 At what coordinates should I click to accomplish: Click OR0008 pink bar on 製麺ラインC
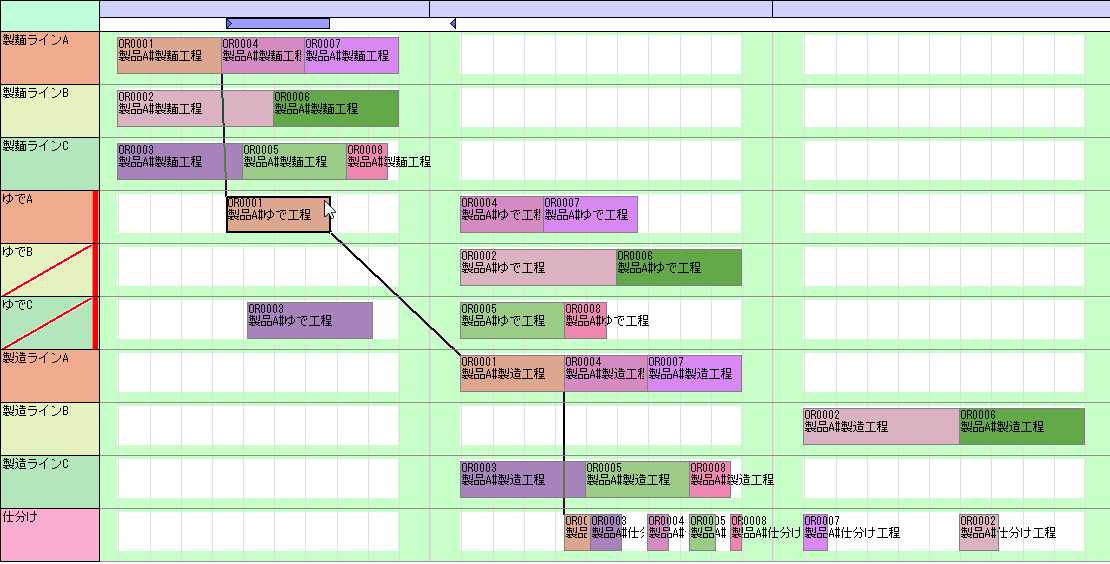click(366, 162)
